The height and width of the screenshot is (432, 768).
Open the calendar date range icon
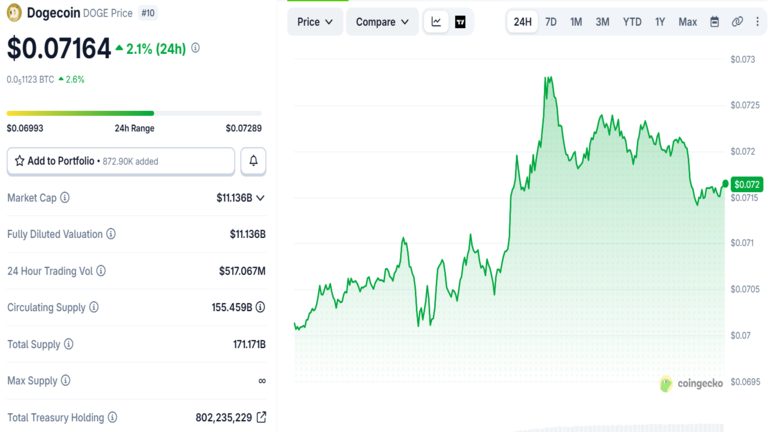click(715, 22)
